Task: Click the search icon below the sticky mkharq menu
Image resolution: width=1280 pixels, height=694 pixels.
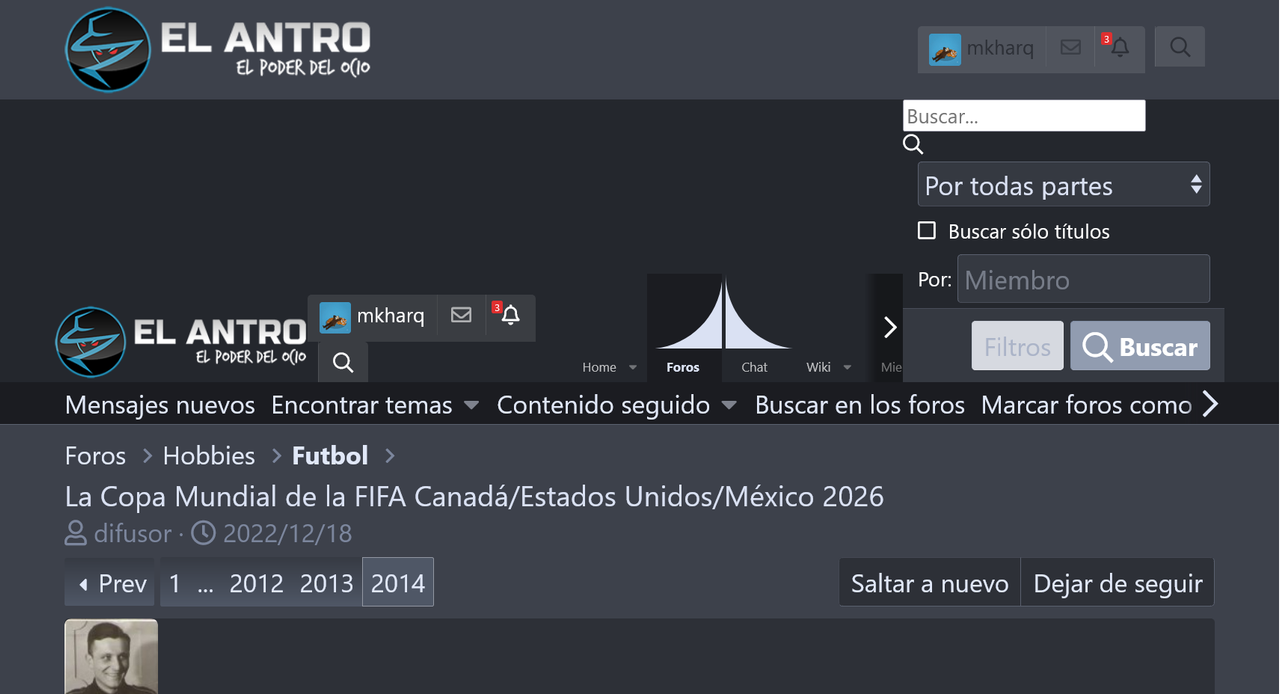Action: (343, 362)
